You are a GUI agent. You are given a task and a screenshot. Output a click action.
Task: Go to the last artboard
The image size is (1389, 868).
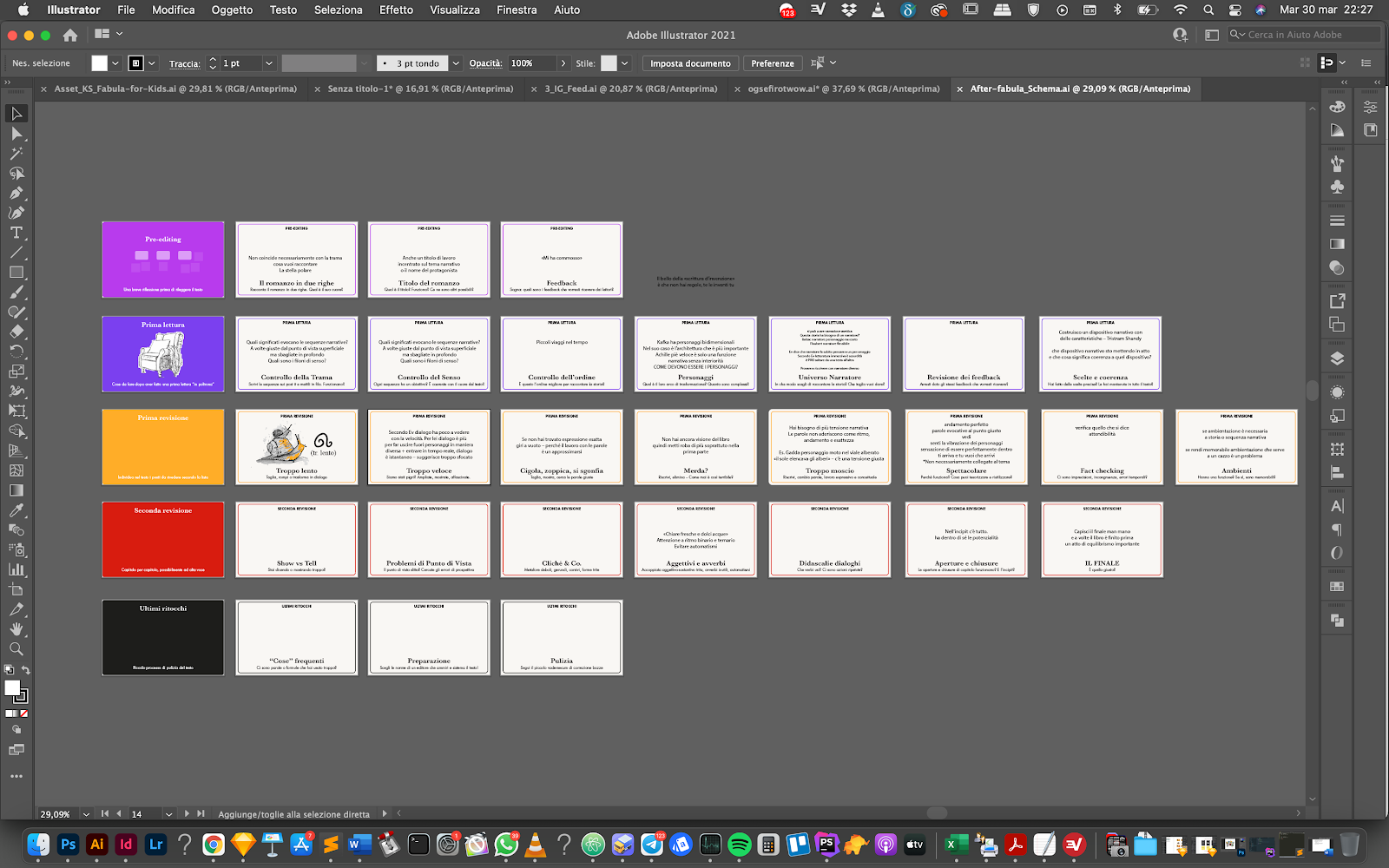point(201,814)
